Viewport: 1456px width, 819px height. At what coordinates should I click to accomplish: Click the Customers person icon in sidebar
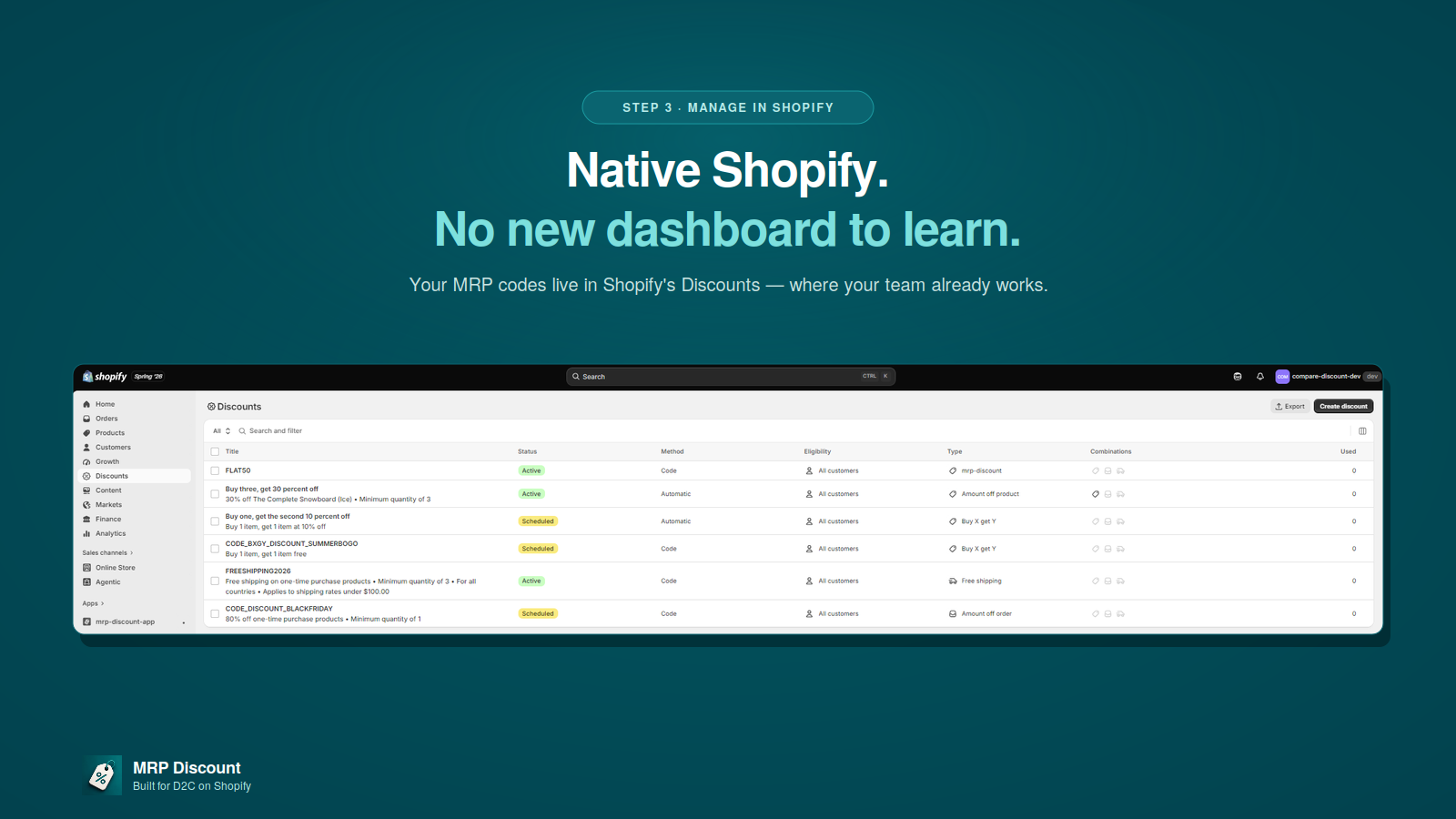(x=86, y=448)
